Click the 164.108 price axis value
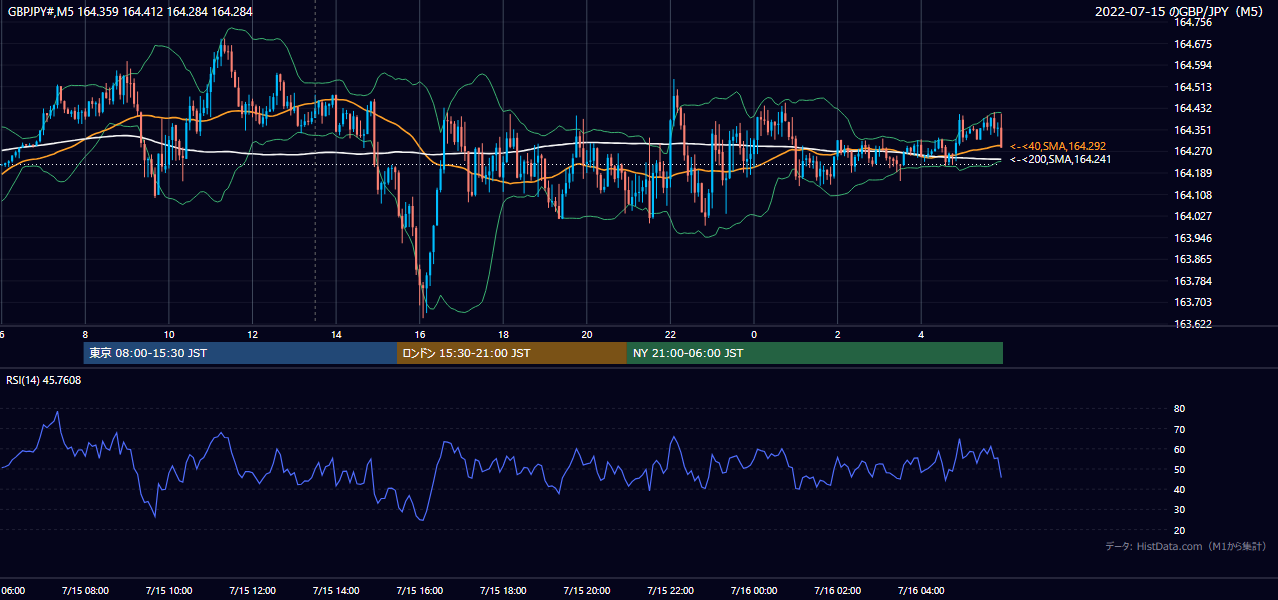The width and height of the screenshot is (1278, 600). pyautogui.click(x=1193, y=195)
